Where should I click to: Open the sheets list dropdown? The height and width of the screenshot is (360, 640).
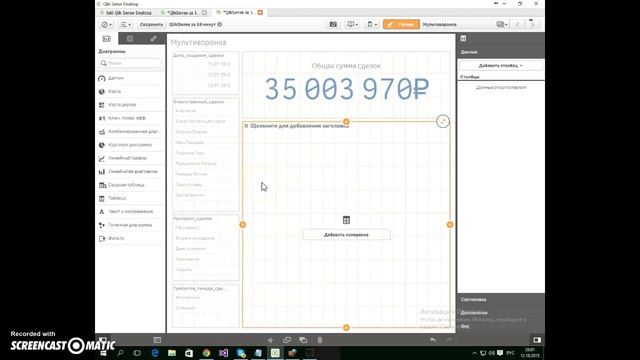click(x=502, y=24)
